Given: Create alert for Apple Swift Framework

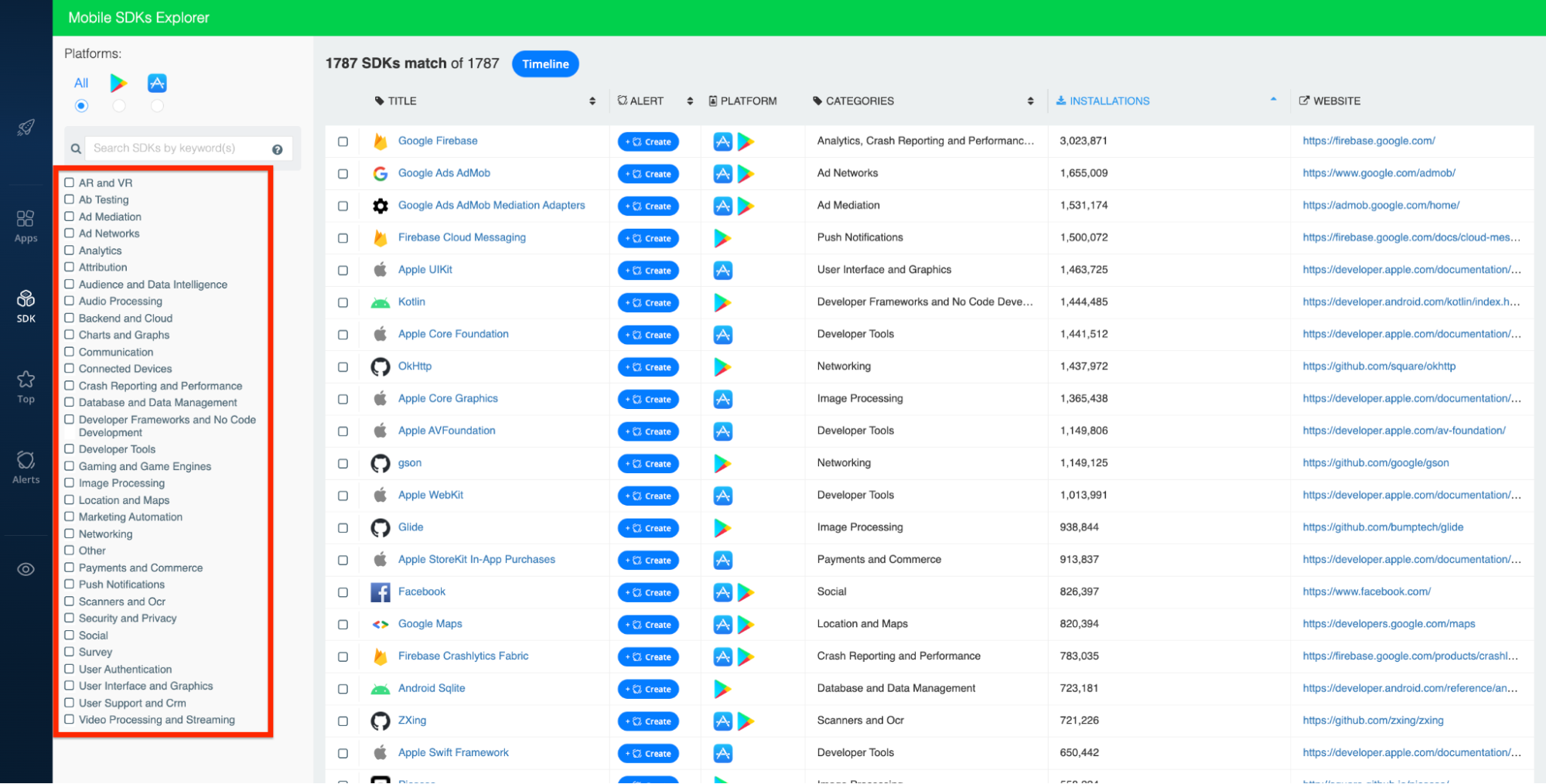Looking at the screenshot, I should (x=648, y=754).
